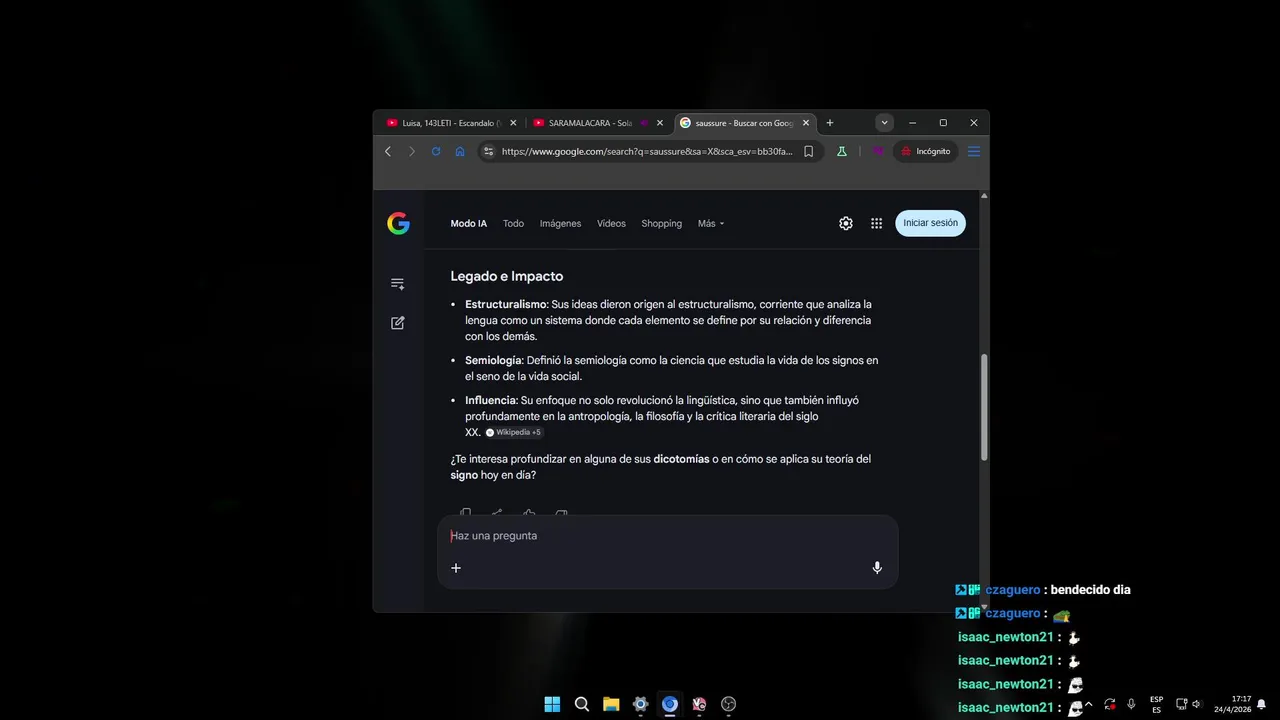Open File Explorer from the taskbar

(x=611, y=704)
